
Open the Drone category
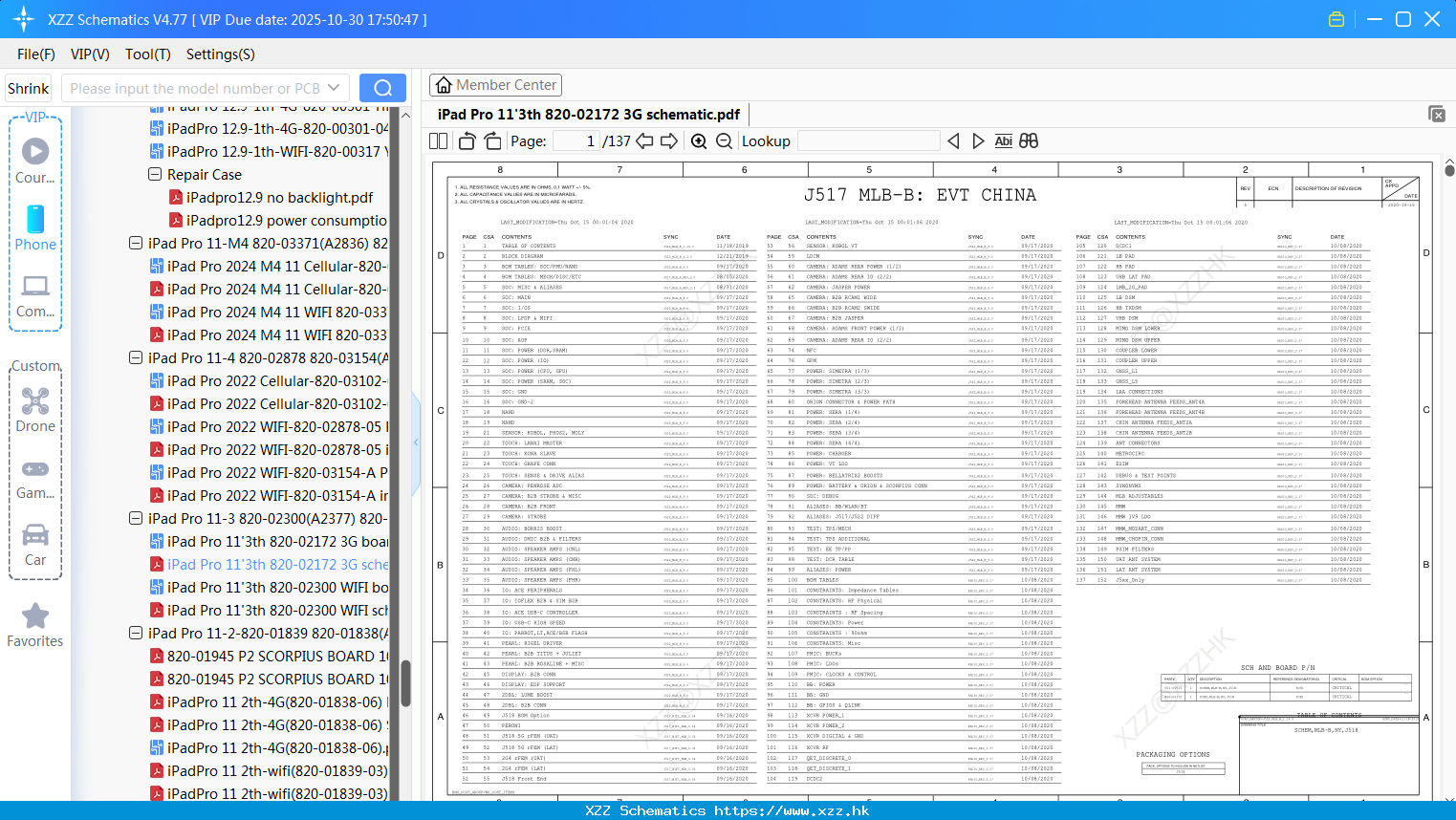tap(35, 410)
